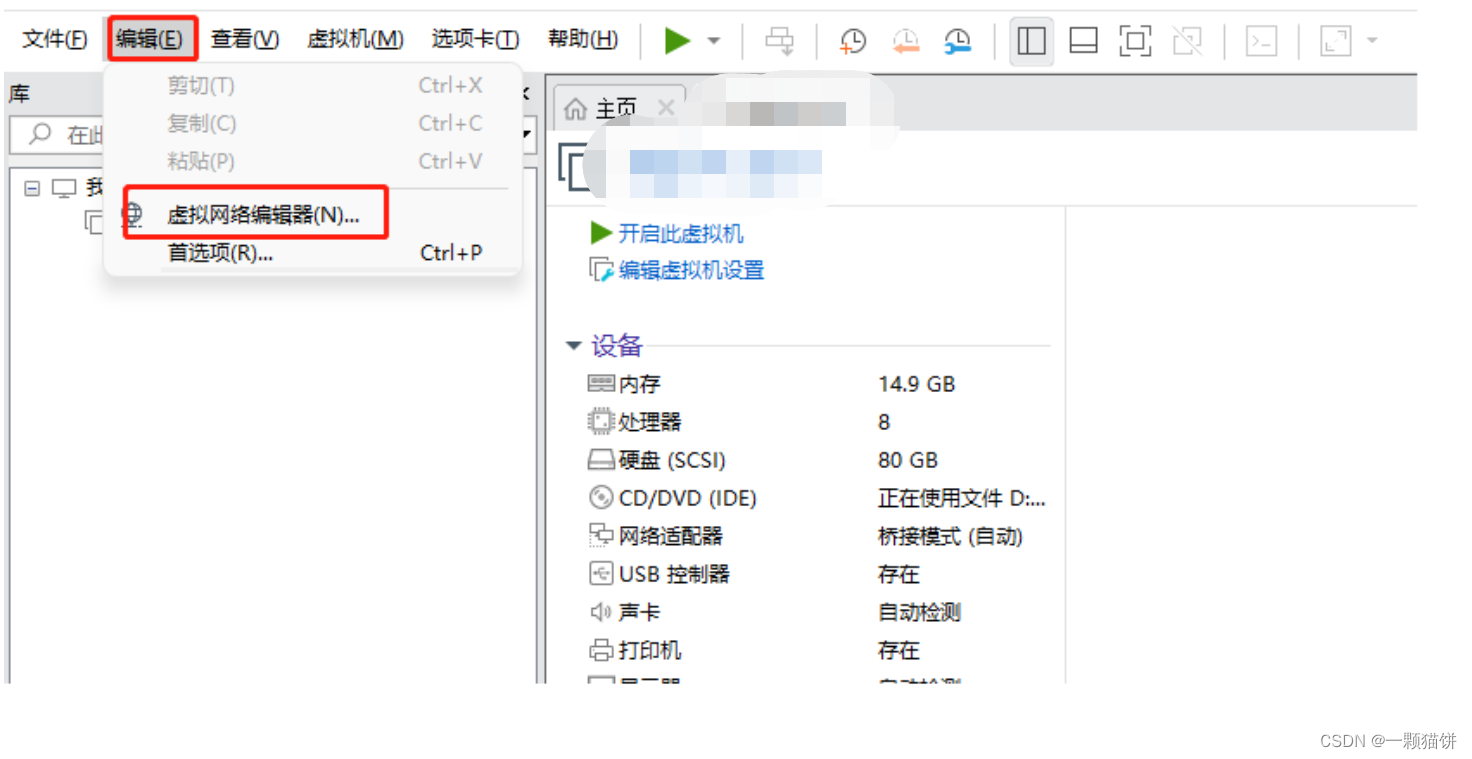Click the USB controller icon
Image resolution: width=1472 pixels, height=759 pixels.
600,574
